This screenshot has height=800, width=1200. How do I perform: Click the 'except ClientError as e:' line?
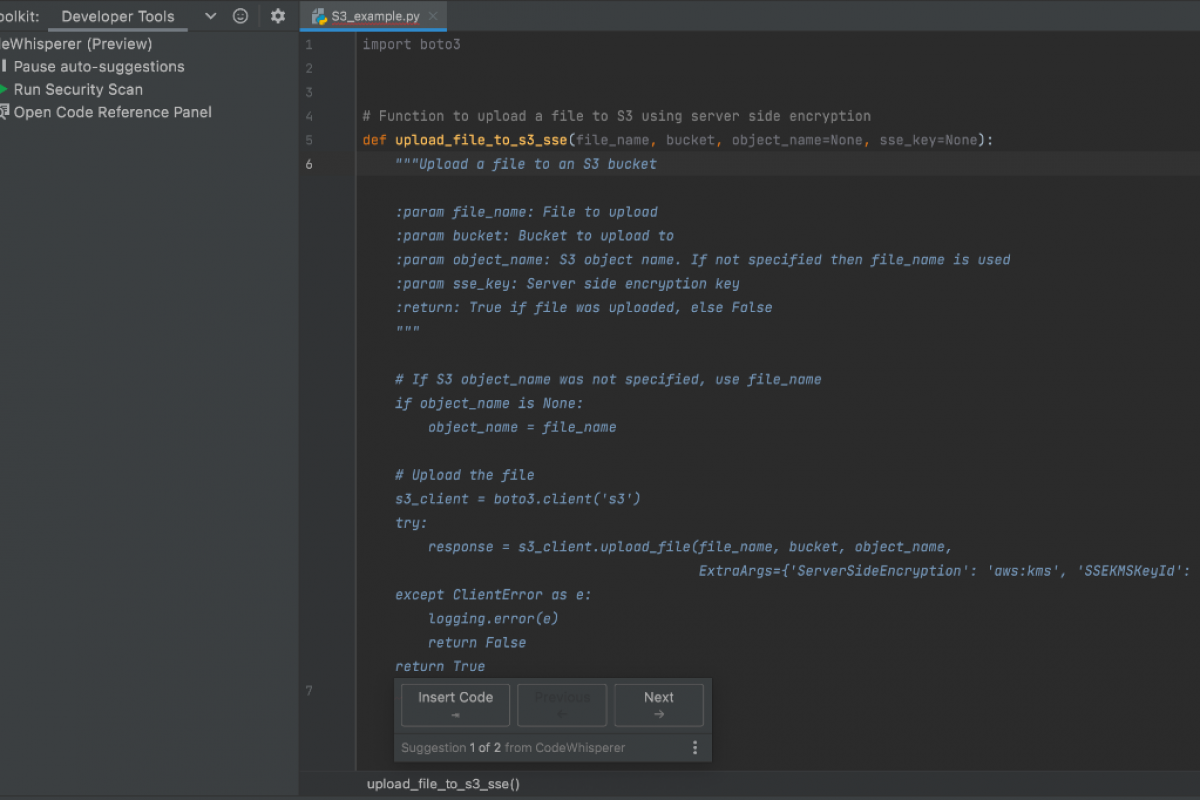coord(493,595)
